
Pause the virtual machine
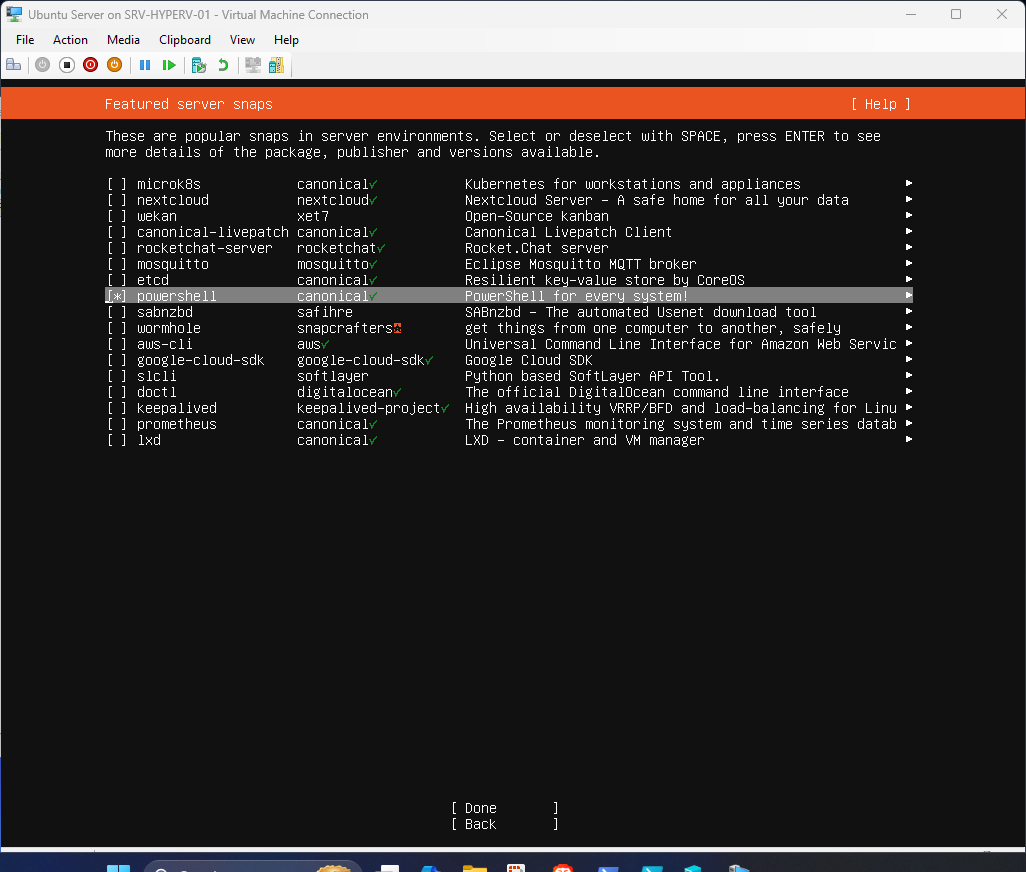pos(145,64)
